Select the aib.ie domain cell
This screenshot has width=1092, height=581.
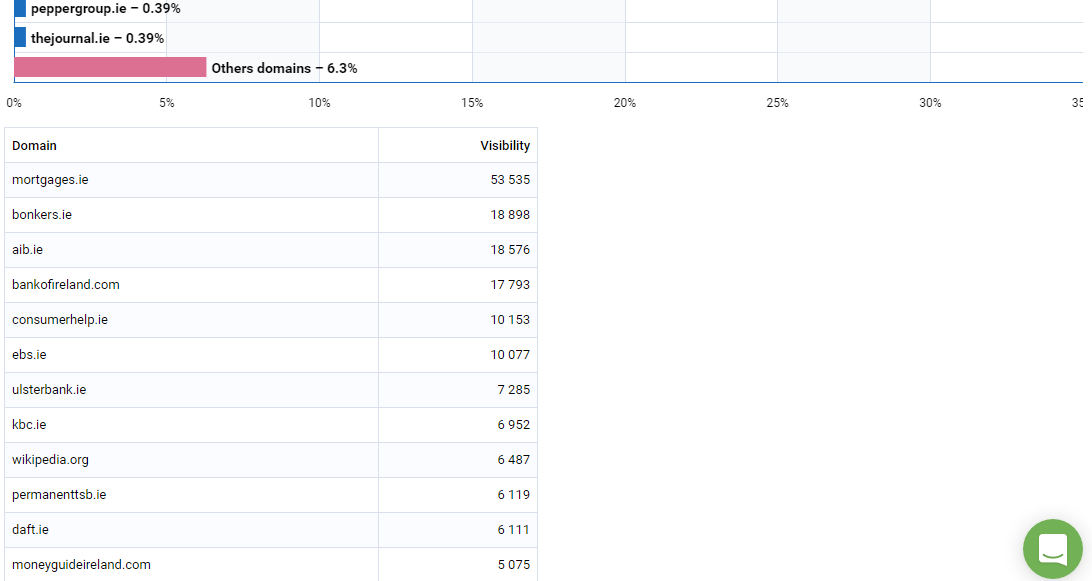[192, 249]
